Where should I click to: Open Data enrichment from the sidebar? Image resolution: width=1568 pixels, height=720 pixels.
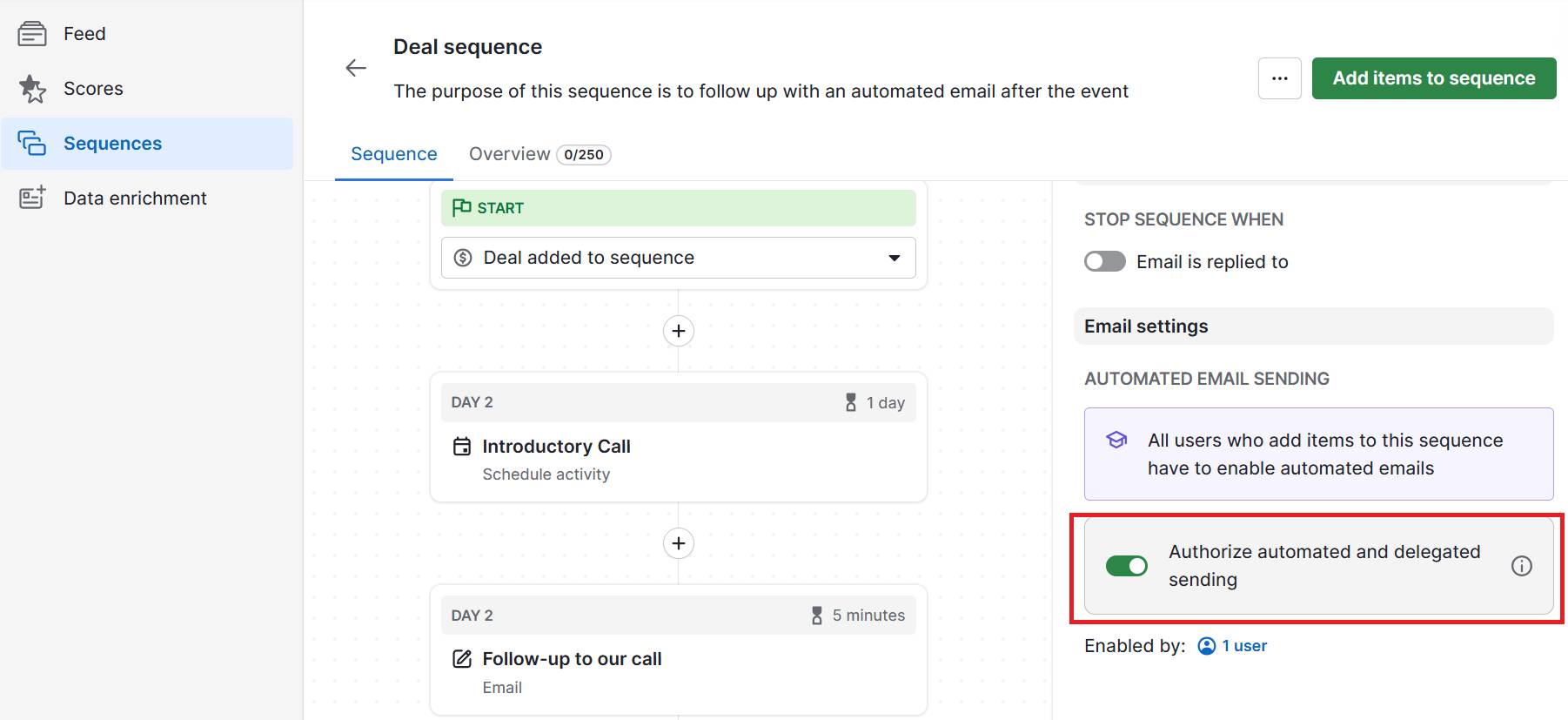[x=134, y=198]
